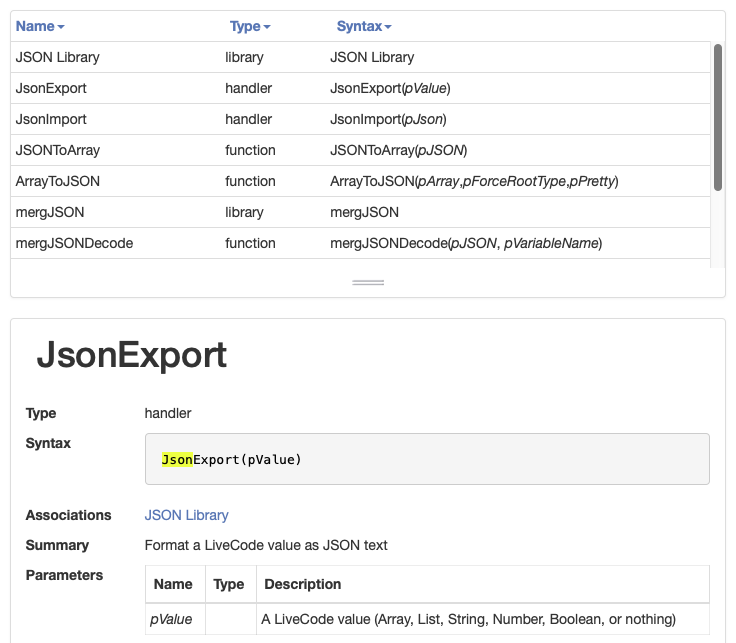
Task: Click the pValue parameter name cell
Action: (171, 619)
